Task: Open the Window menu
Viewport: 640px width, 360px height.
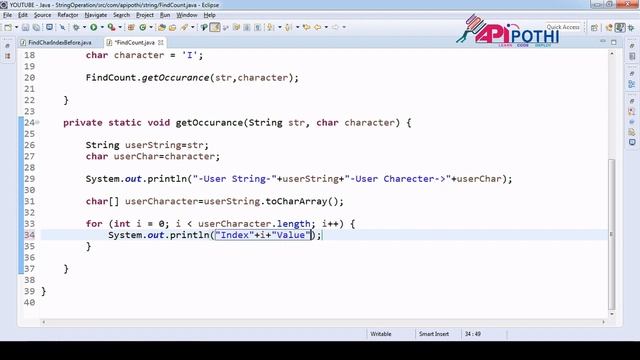Action: click(187, 15)
